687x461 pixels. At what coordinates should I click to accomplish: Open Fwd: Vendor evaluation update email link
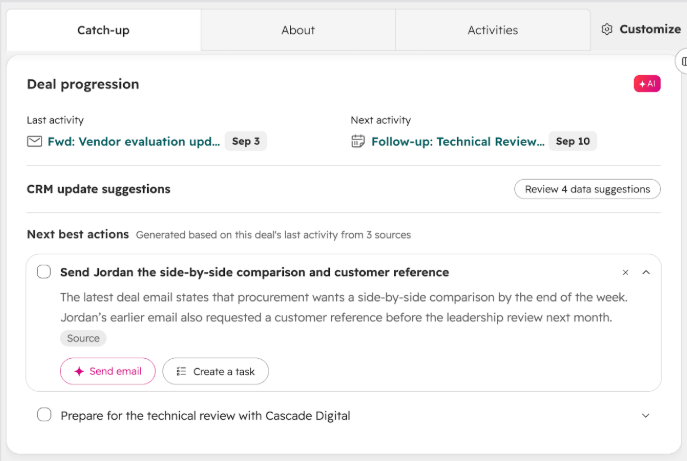tap(134, 142)
